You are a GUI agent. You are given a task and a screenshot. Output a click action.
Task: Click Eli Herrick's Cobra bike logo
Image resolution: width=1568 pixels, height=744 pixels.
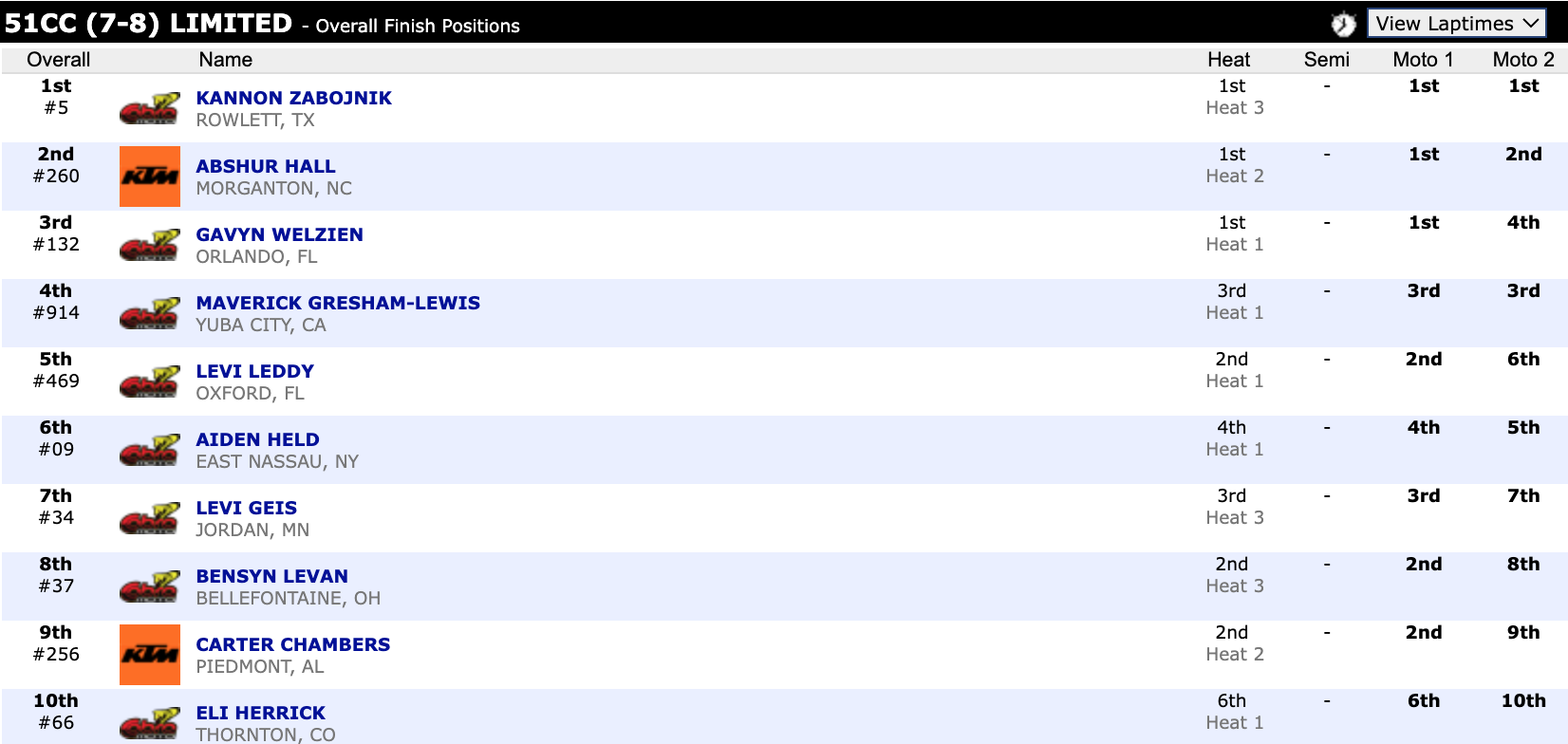[149, 723]
